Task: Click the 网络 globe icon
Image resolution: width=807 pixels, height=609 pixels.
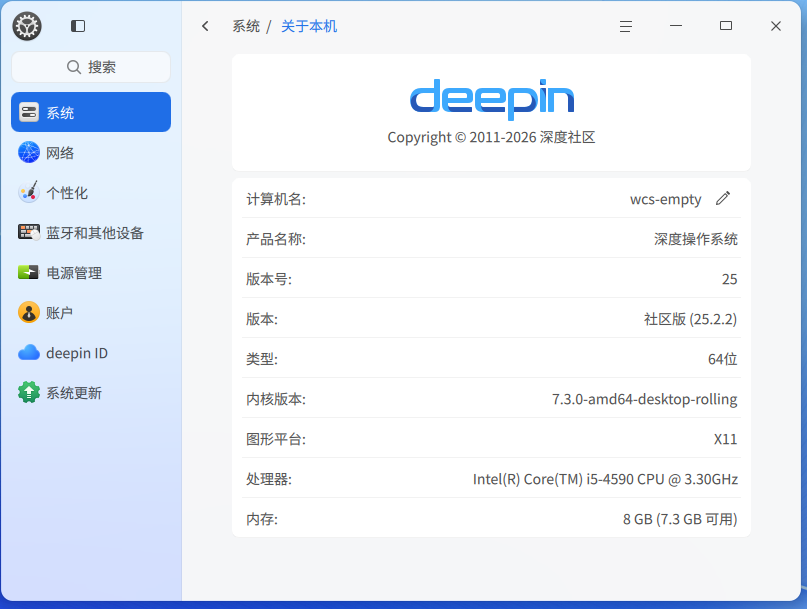Action: (x=29, y=152)
